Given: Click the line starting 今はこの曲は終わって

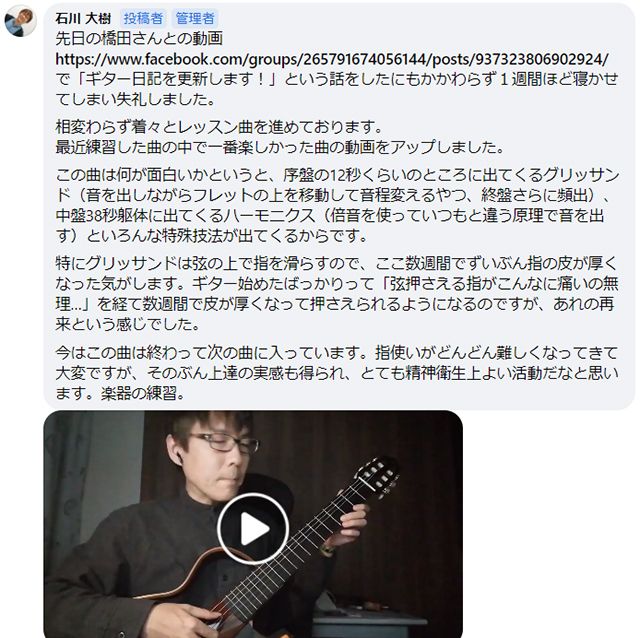Looking at the screenshot, I should click(337, 353).
